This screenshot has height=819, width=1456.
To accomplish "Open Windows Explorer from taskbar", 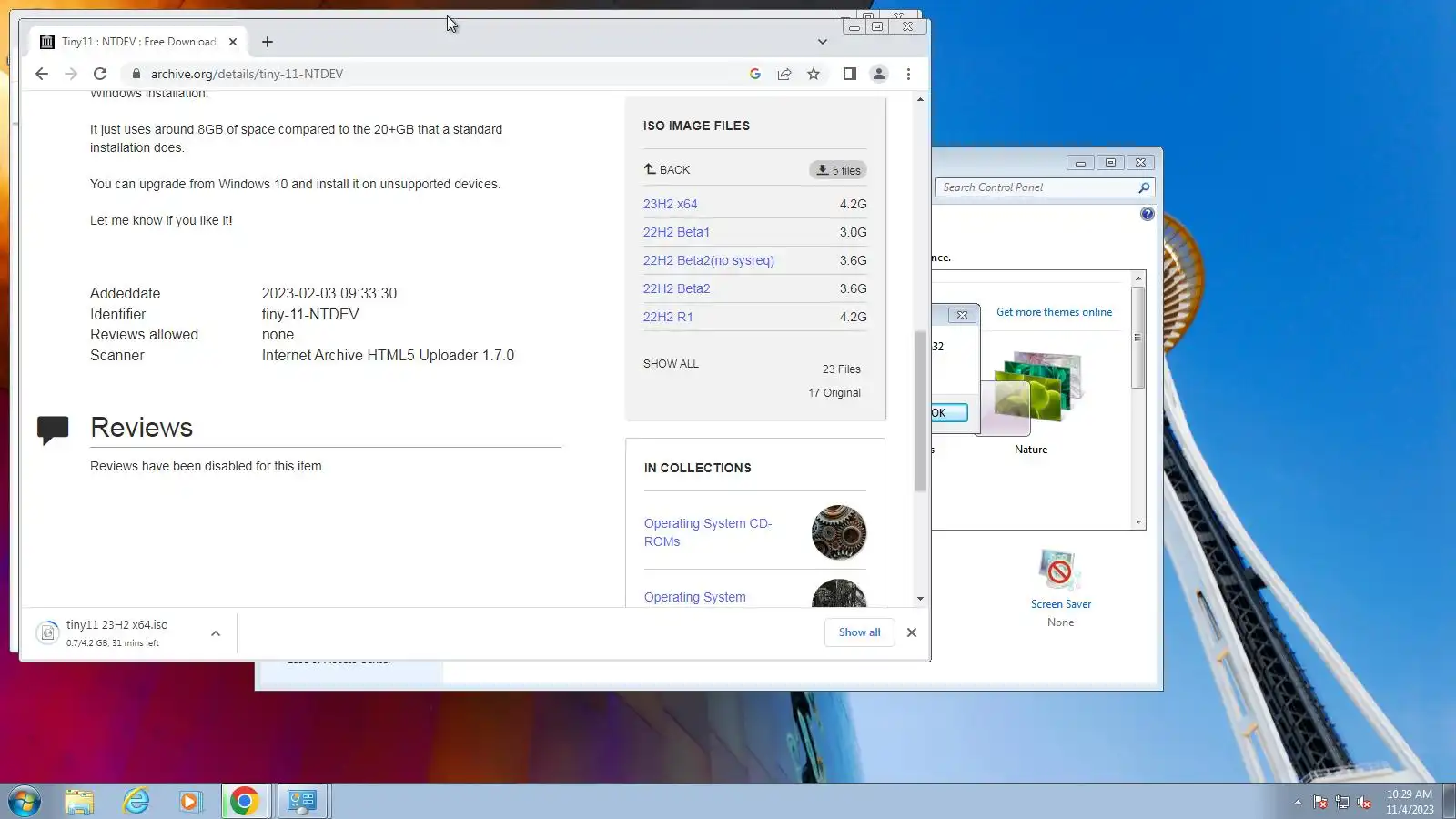I will pos(79,802).
